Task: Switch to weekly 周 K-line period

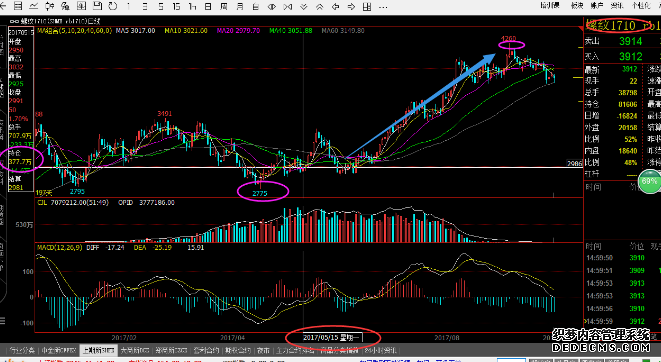Action: [x=224, y=7]
